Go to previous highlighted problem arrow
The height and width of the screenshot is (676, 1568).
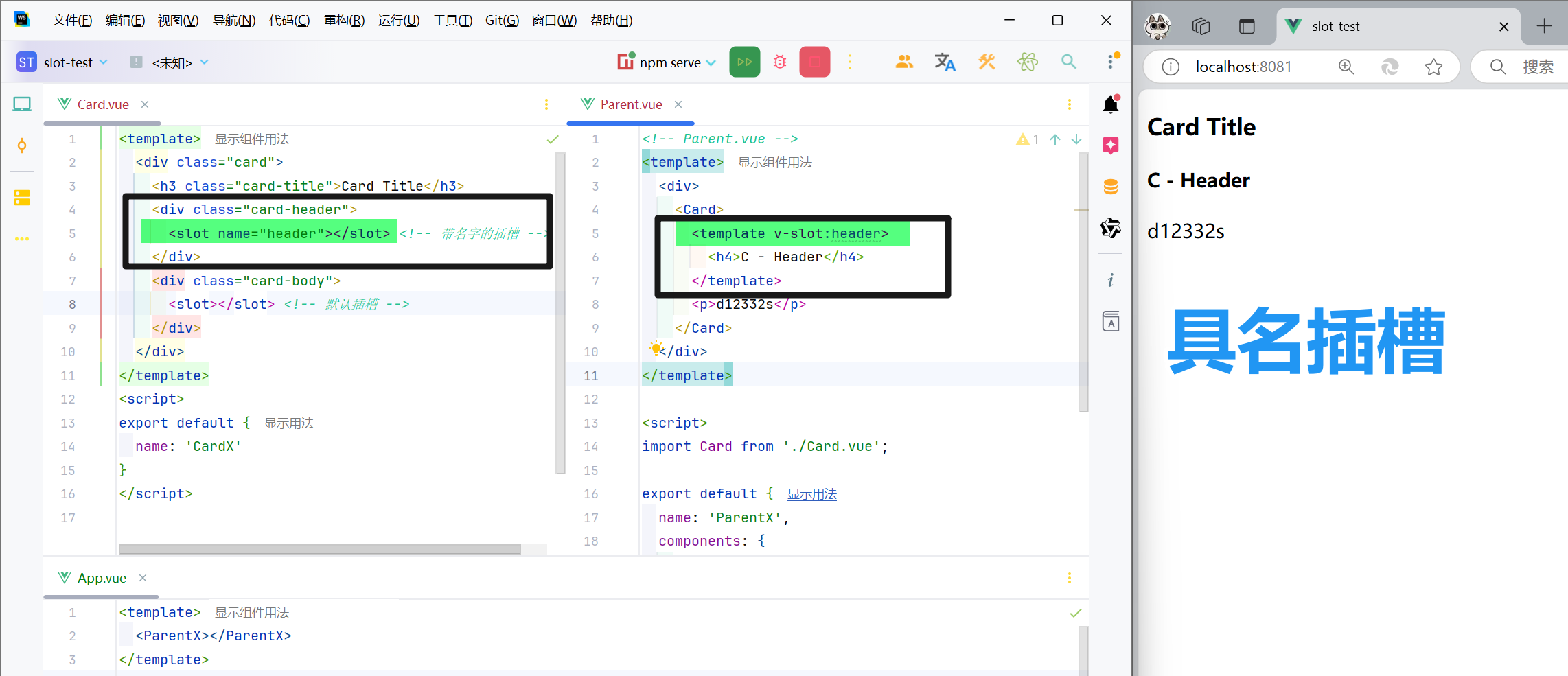pos(1055,139)
